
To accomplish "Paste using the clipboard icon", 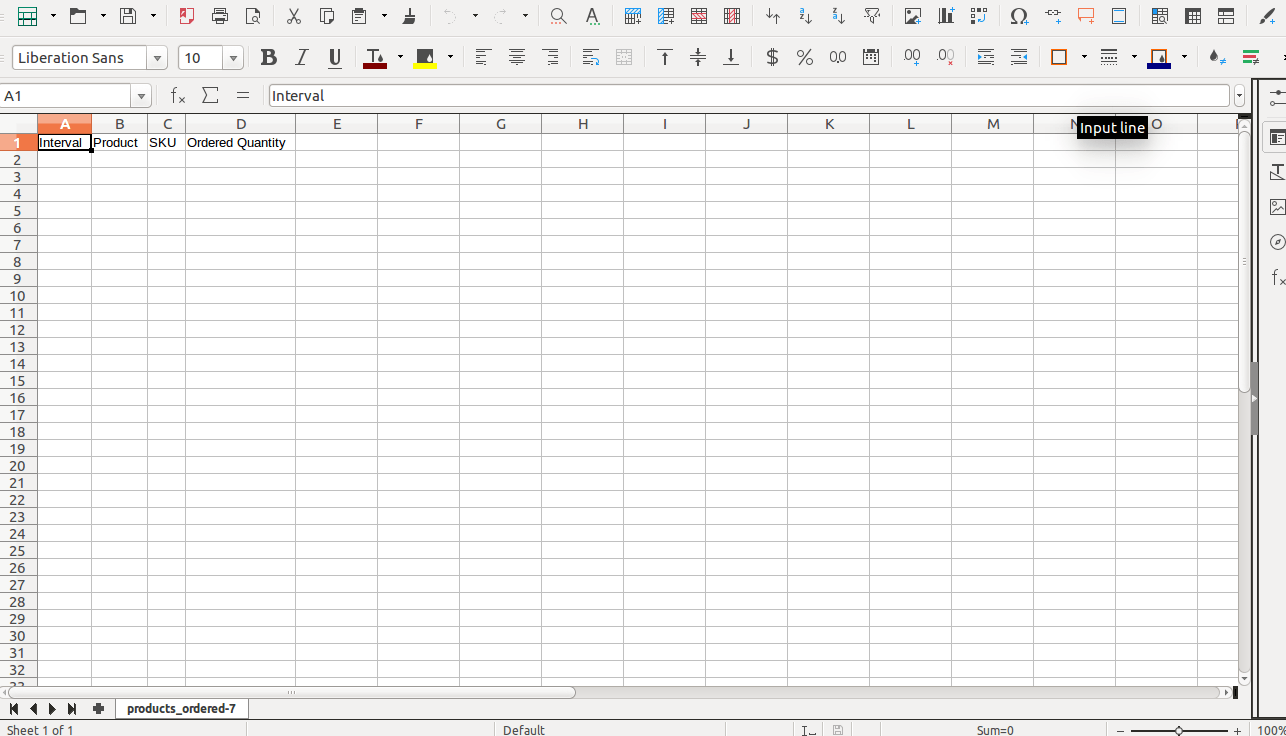I will [359, 16].
